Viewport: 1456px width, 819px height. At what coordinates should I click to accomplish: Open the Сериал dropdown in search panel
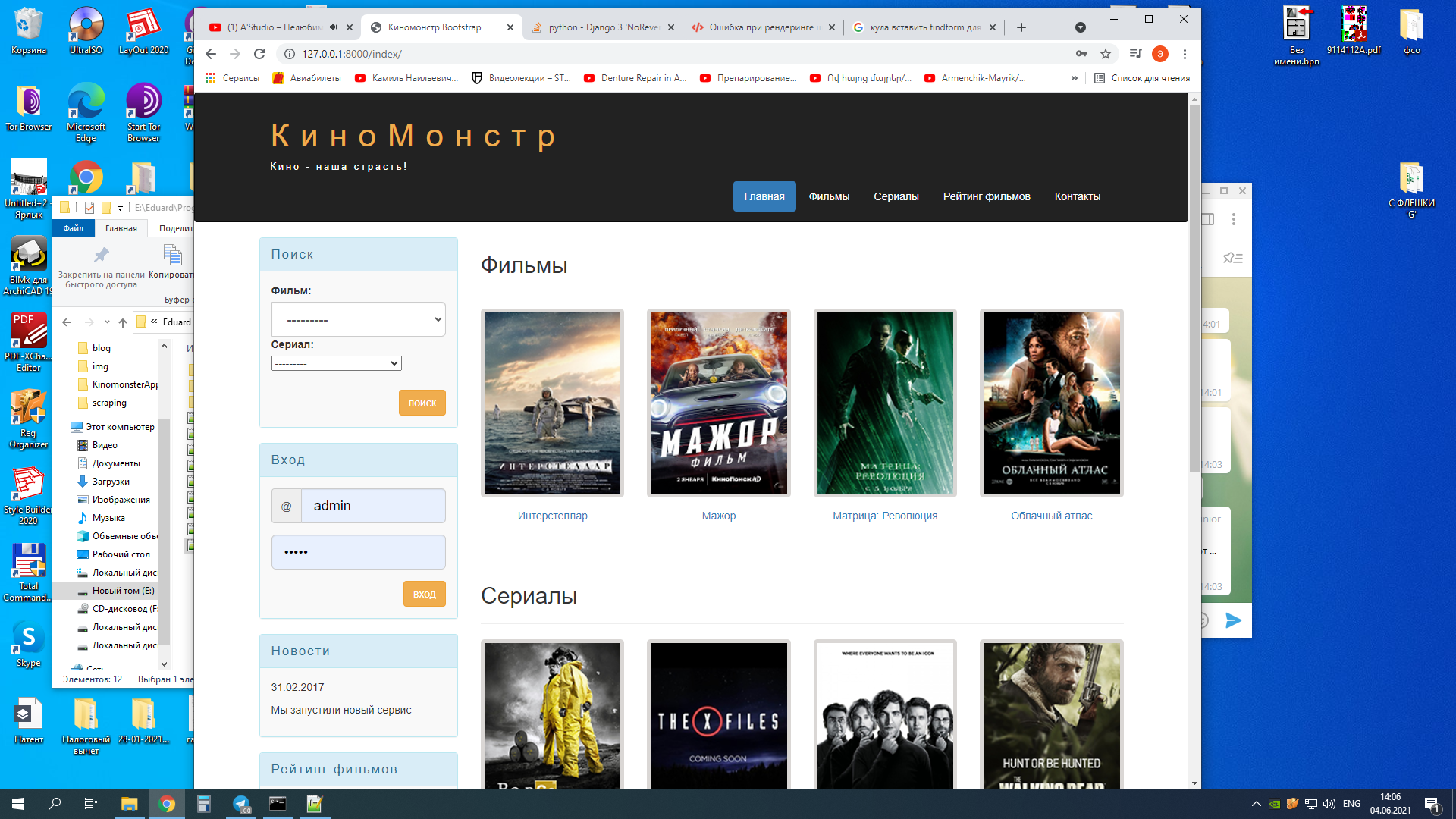[336, 363]
